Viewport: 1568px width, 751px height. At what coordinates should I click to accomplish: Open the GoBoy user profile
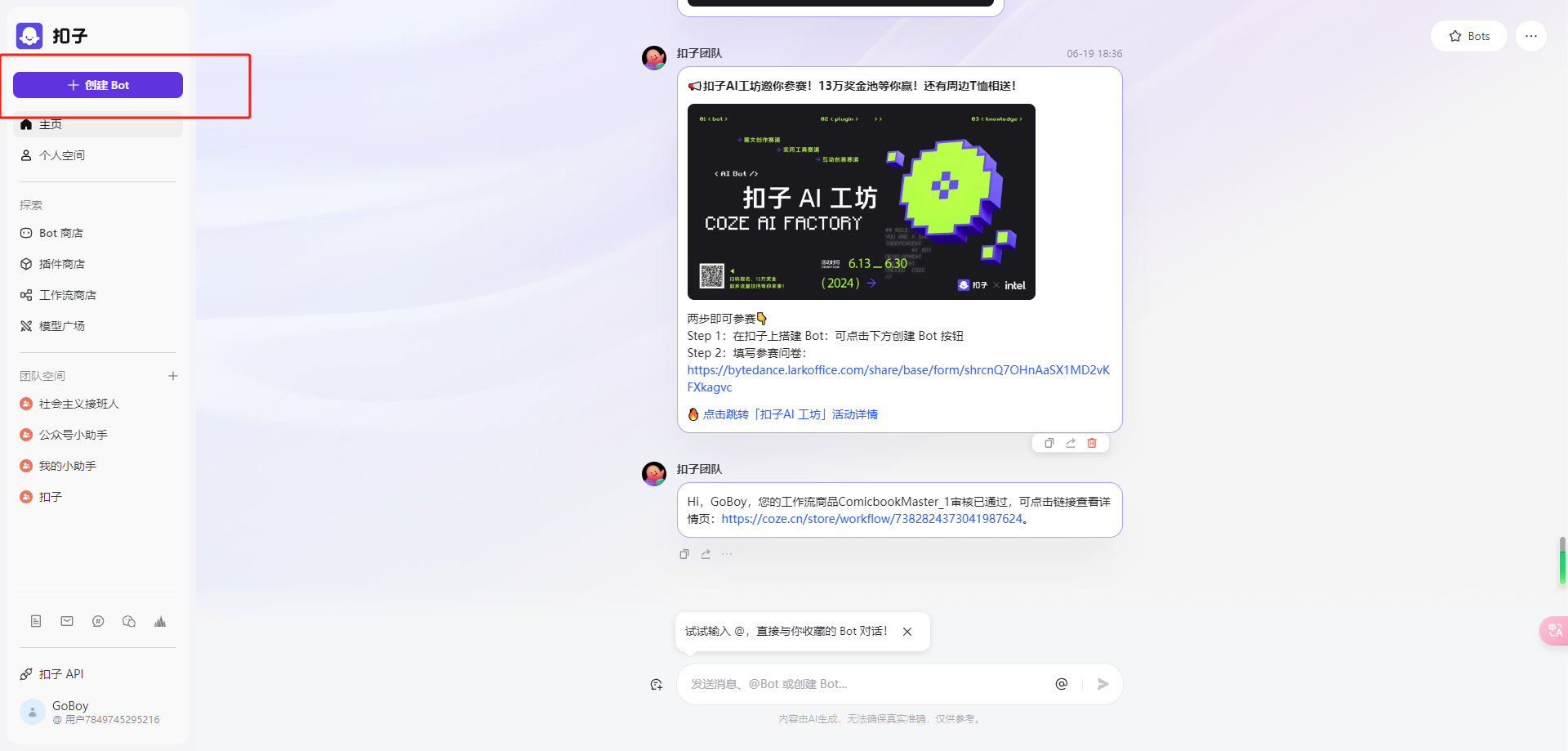tap(98, 712)
